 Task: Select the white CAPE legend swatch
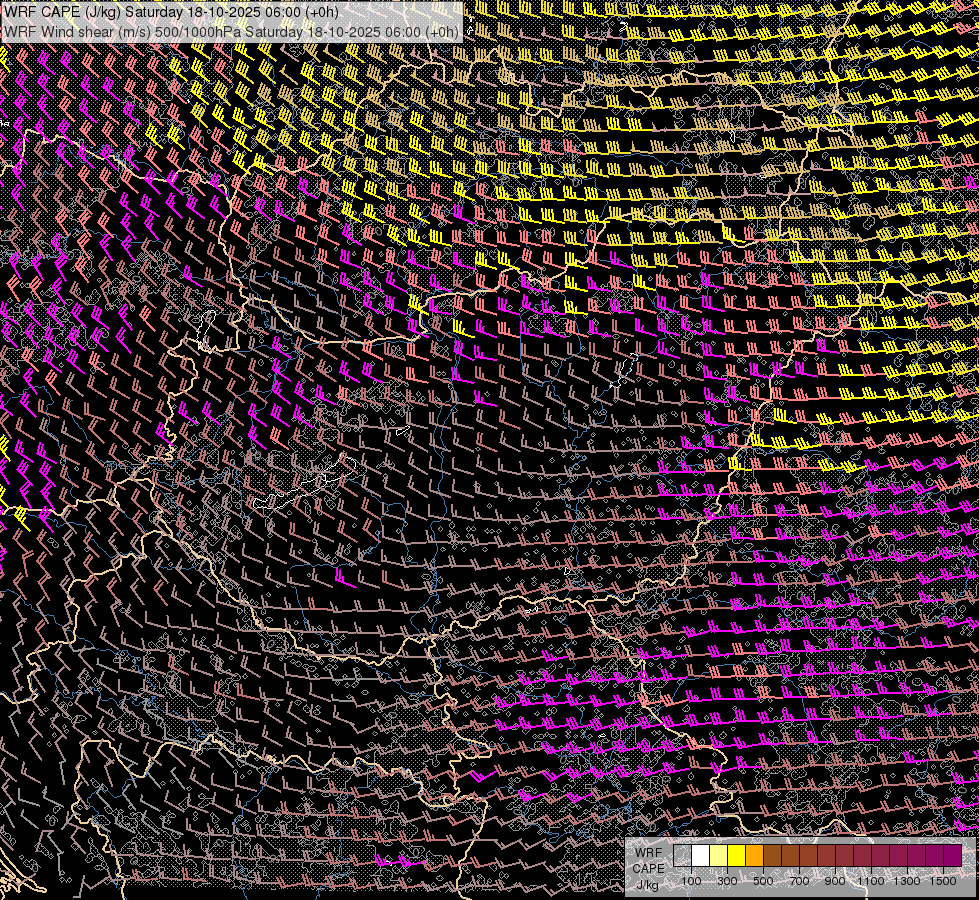click(x=701, y=856)
